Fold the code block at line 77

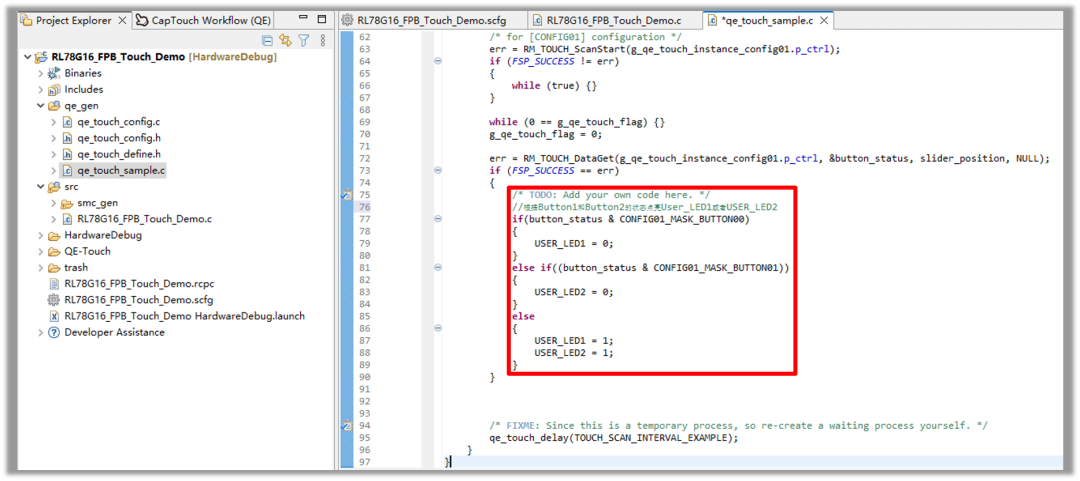click(437, 219)
